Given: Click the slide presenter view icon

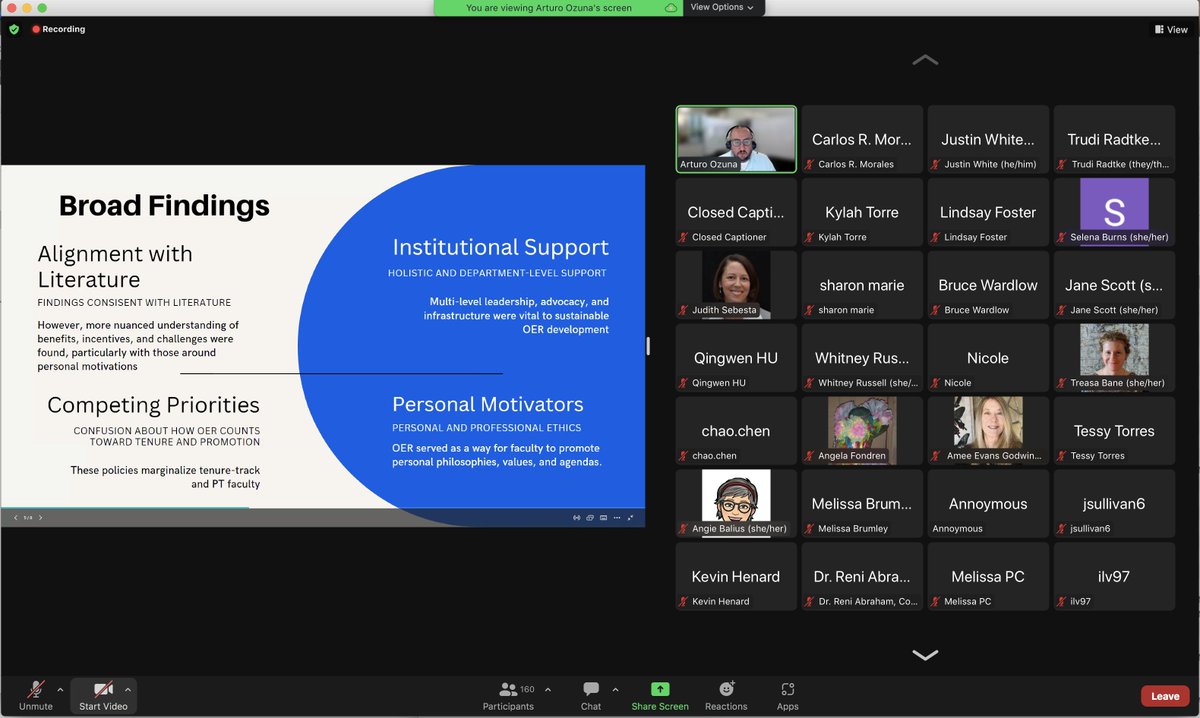Looking at the screenshot, I should (590, 518).
